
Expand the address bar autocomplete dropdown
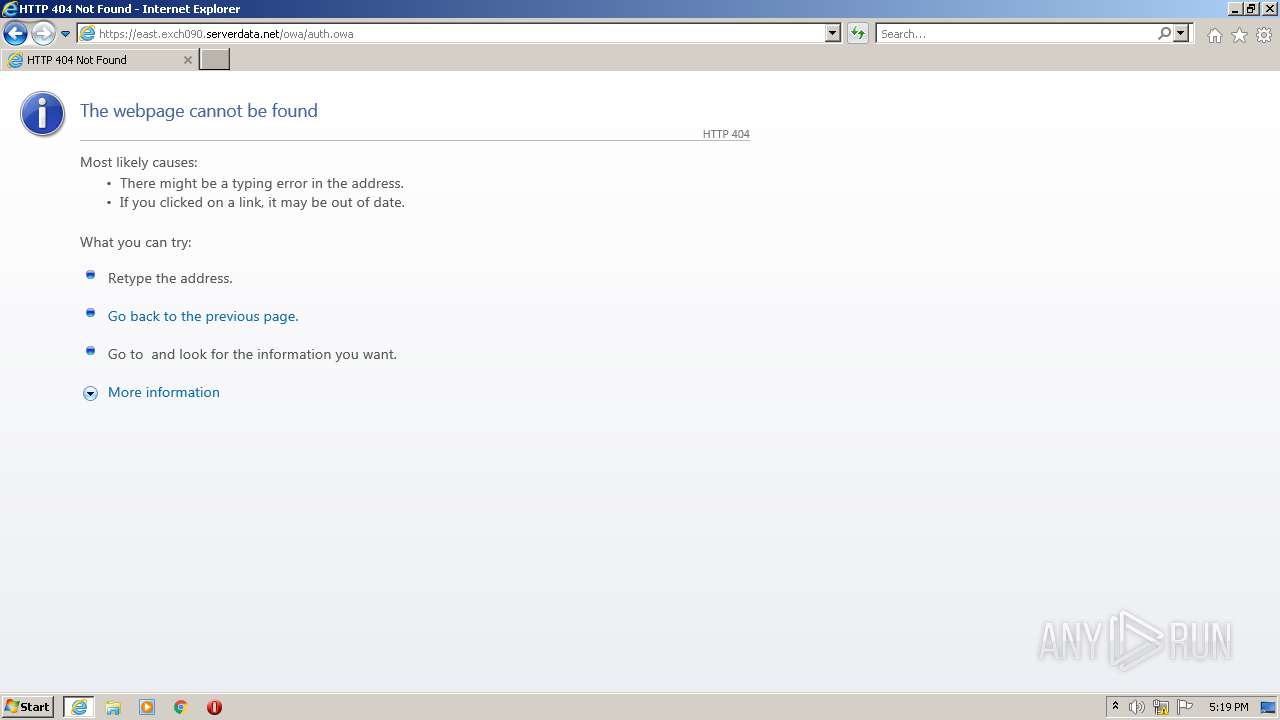tap(832, 34)
